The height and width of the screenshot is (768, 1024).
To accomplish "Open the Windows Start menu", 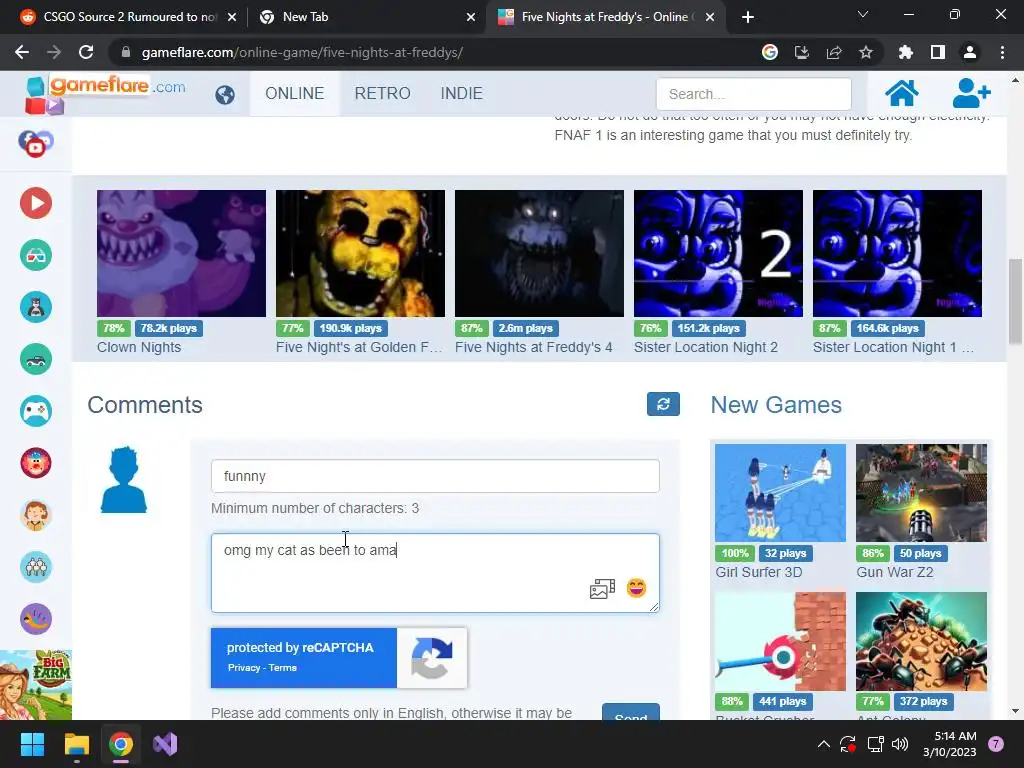I will pyautogui.click(x=32, y=744).
